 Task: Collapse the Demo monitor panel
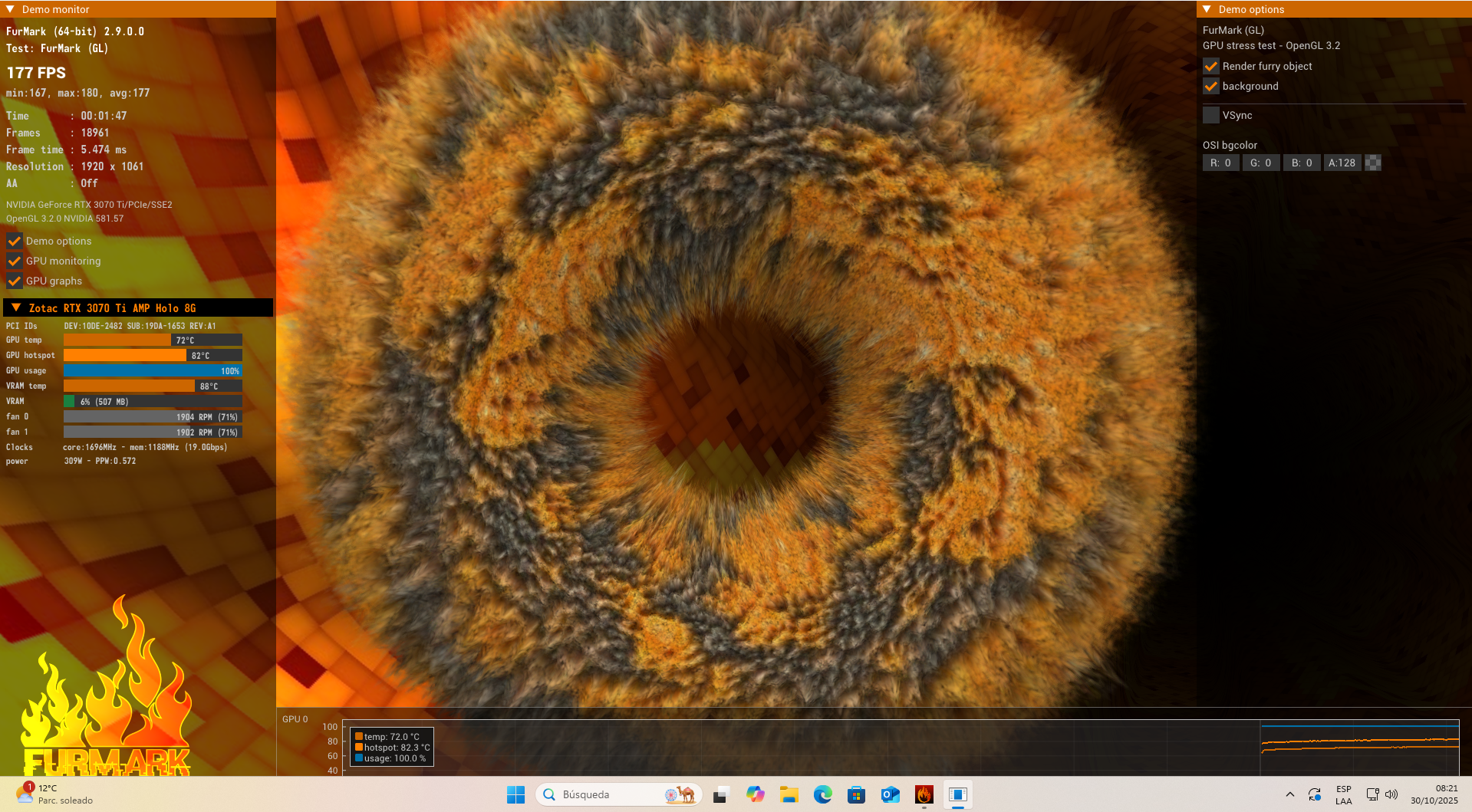pyautogui.click(x=10, y=9)
